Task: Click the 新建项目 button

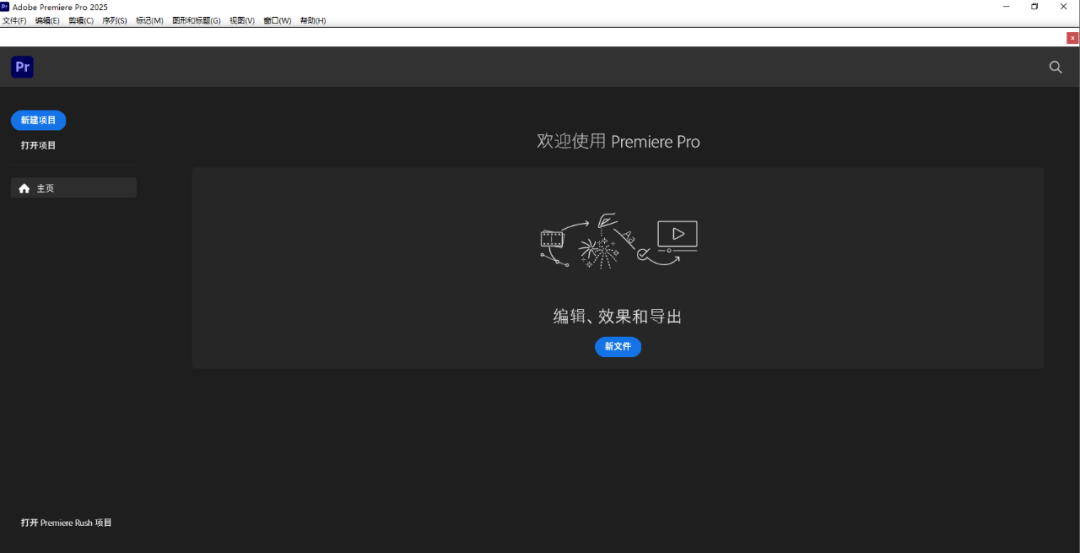Action: pos(38,120)
